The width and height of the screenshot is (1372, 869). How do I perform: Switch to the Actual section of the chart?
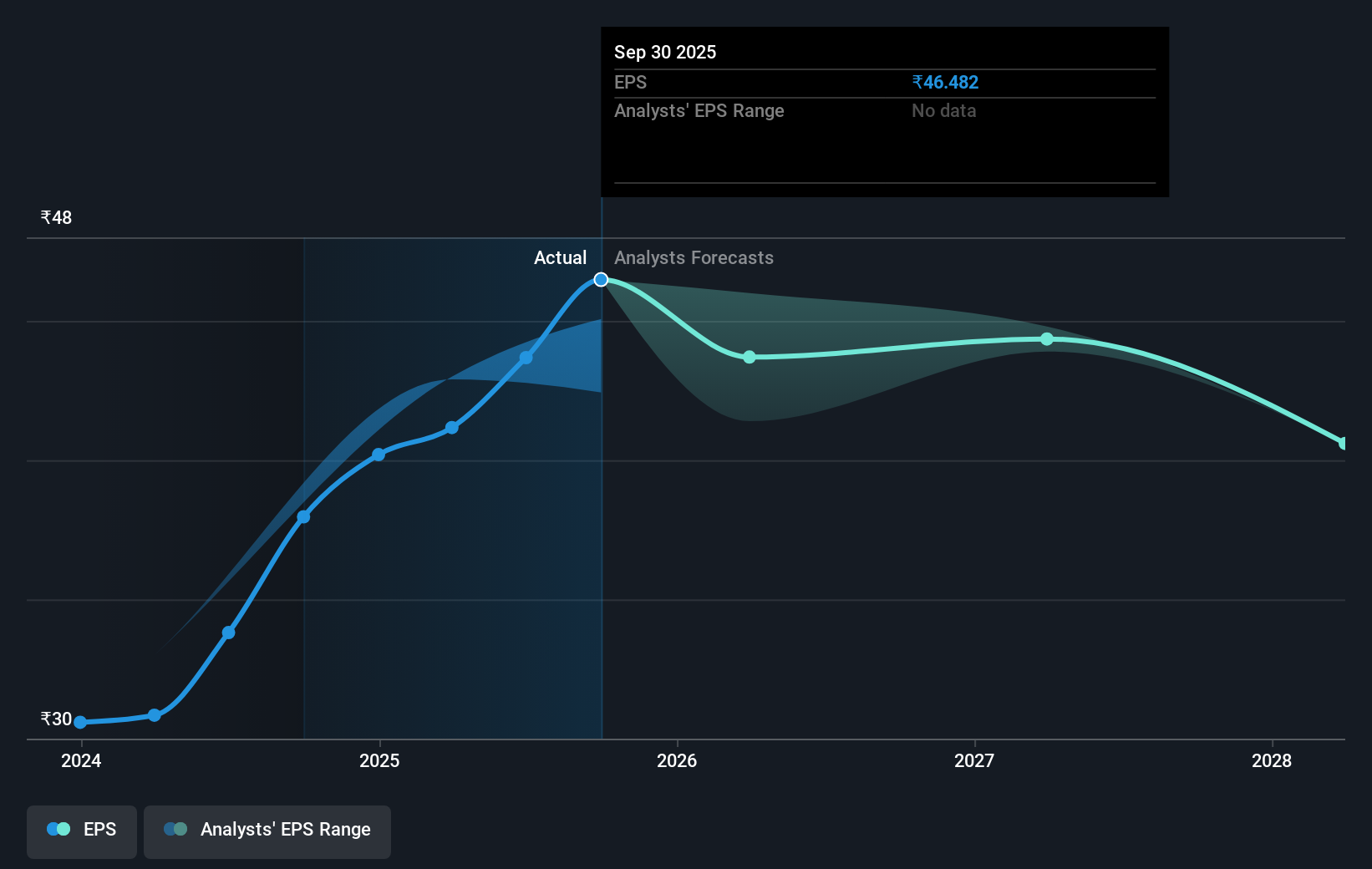pyautogui.click(x=559, y=257)
